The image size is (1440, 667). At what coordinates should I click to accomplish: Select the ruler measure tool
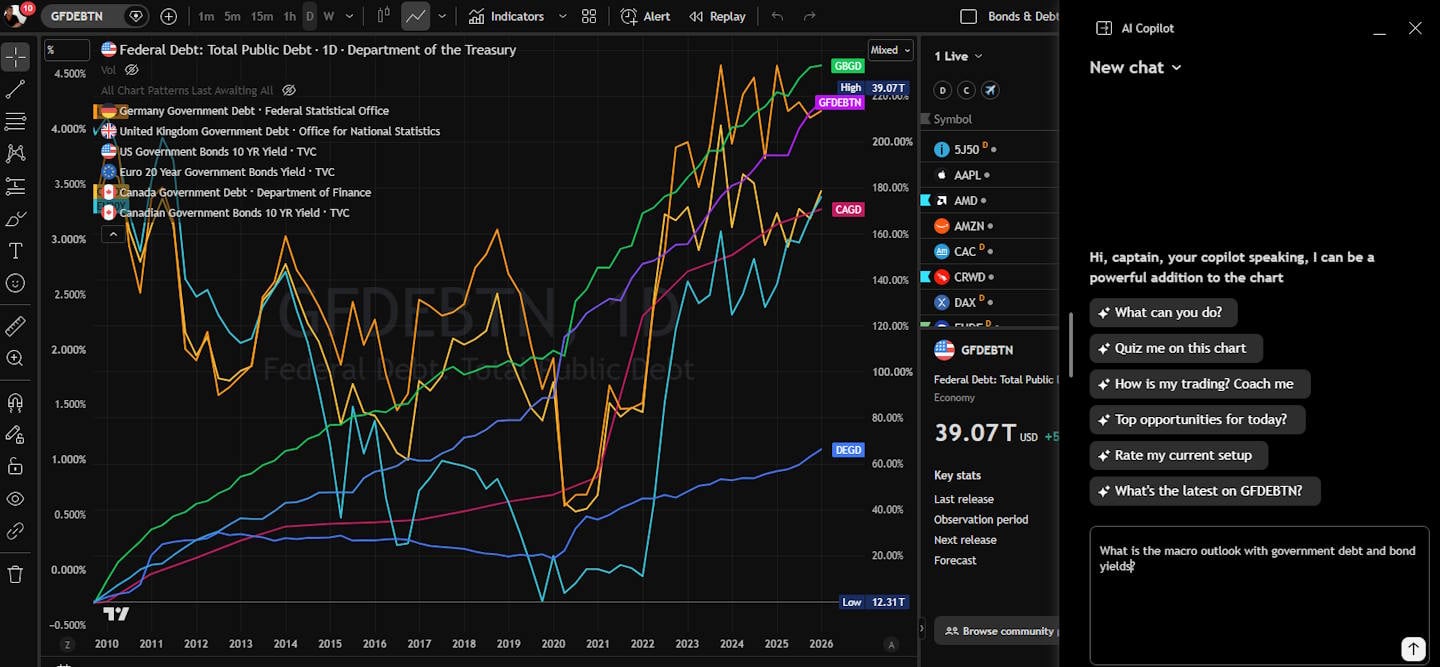15,326
